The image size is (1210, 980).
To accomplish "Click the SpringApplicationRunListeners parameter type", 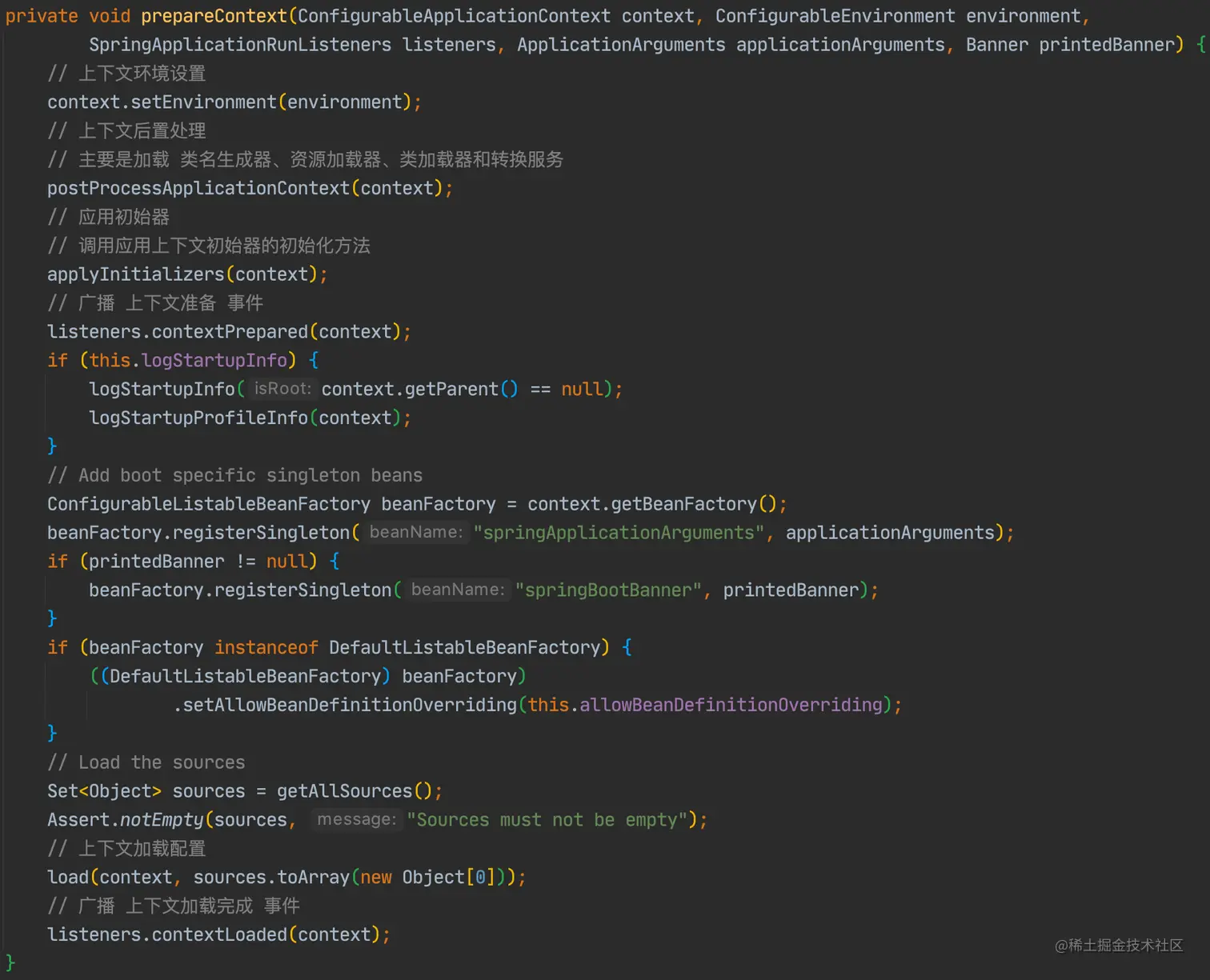I will point(240,45).
